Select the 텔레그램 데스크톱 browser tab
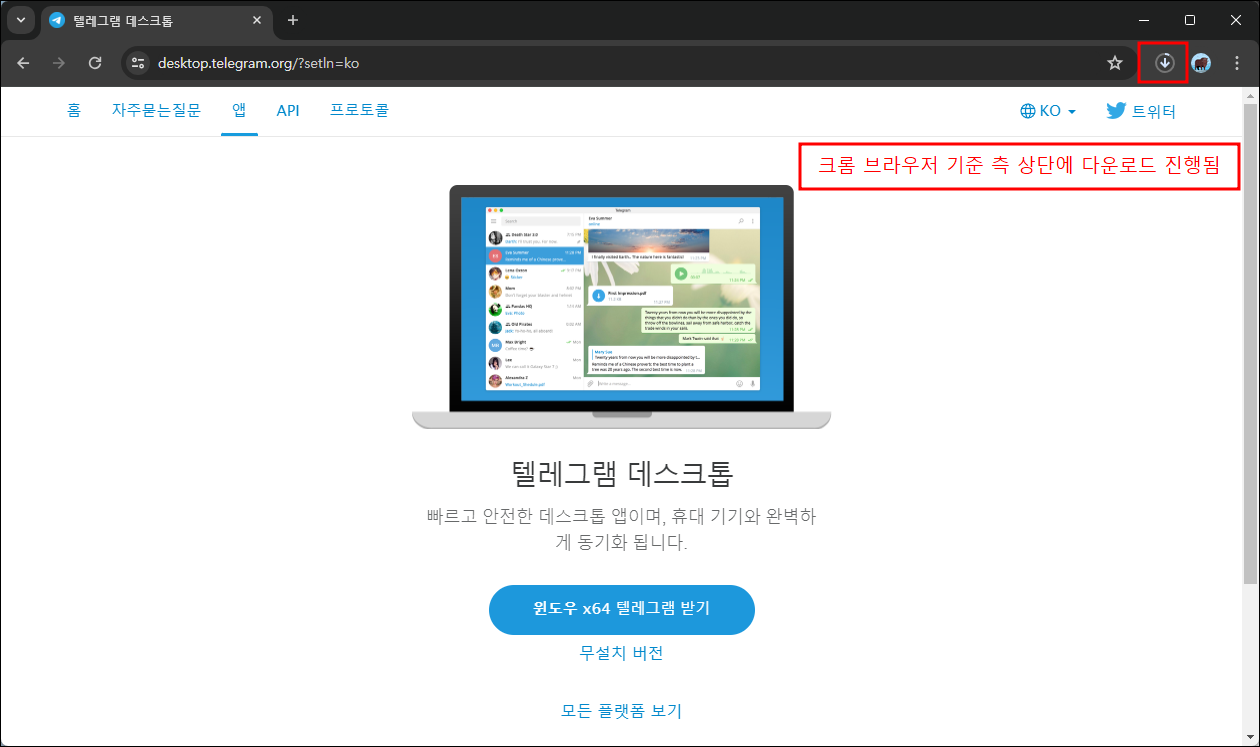 click(x=157, y=20)
